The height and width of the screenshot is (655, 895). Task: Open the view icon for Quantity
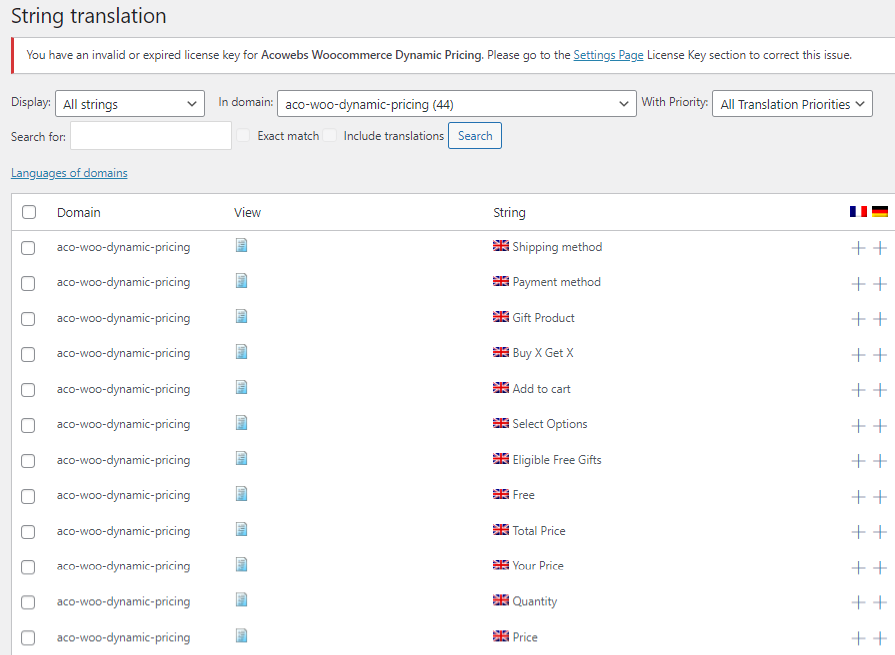click(x=241, y=601)
